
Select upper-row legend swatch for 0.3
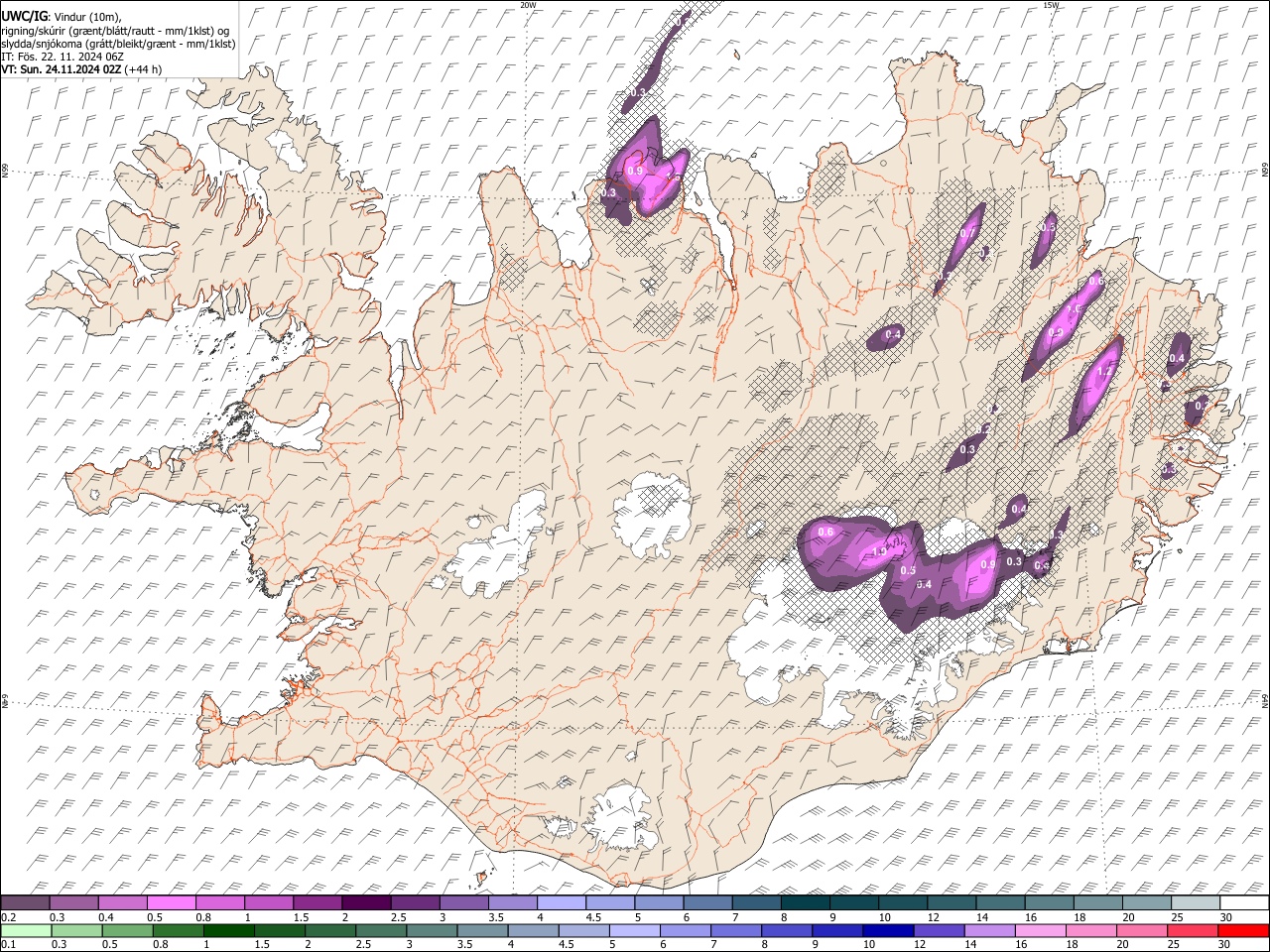[x=73, y=903]
